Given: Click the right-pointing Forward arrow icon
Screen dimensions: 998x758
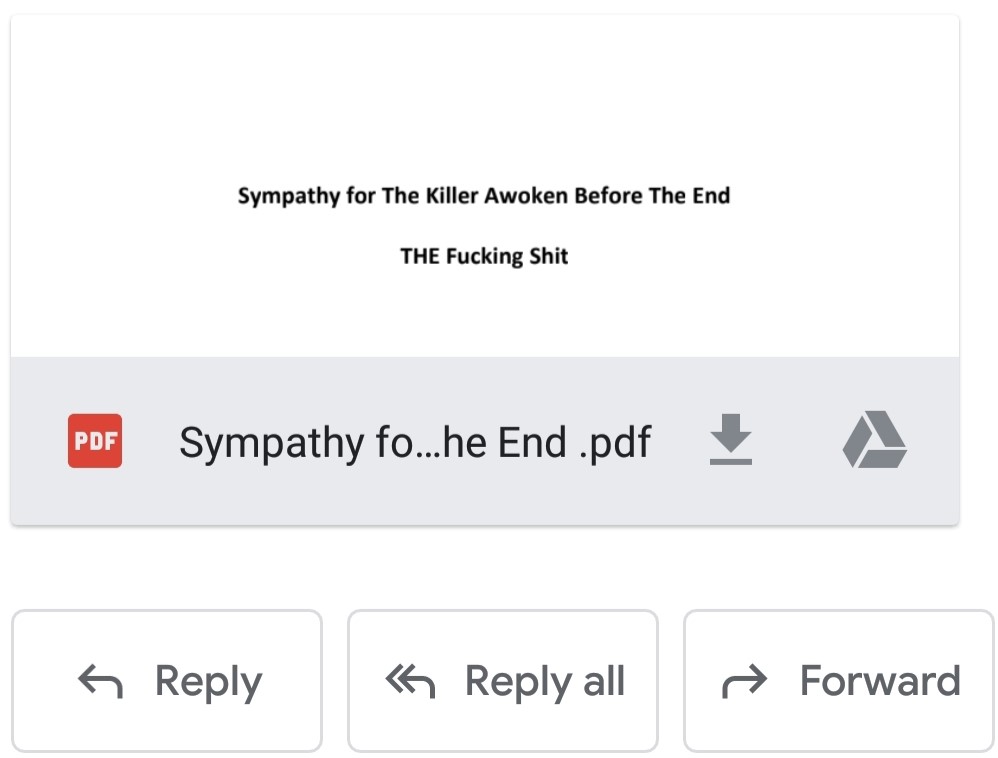Looking at the screenshot, I should 744,682.
